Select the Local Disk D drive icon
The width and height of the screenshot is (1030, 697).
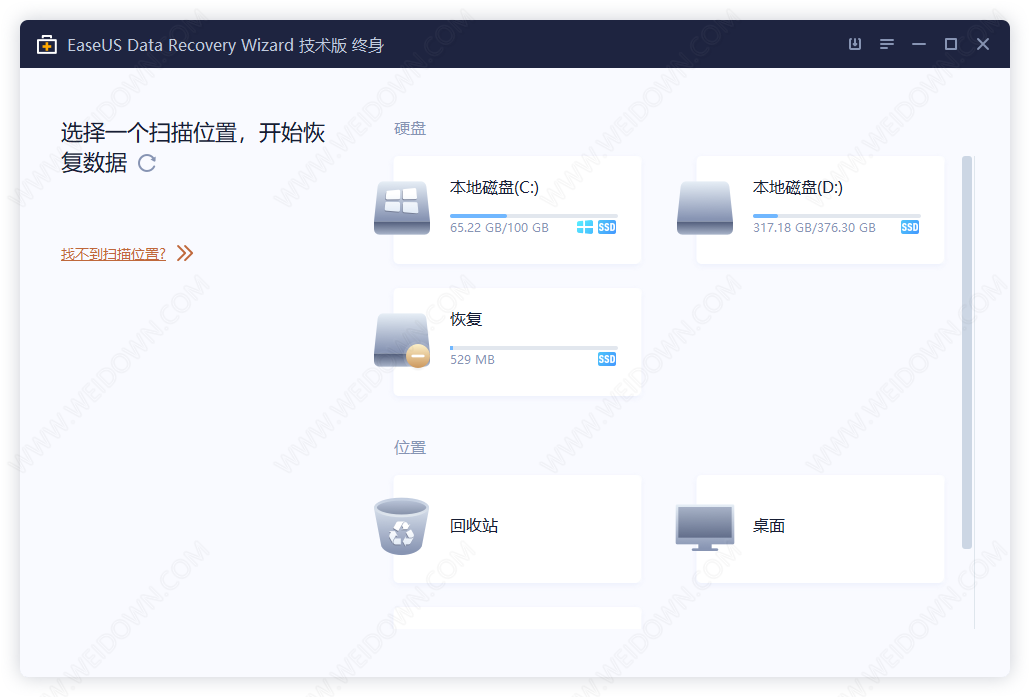705,208
